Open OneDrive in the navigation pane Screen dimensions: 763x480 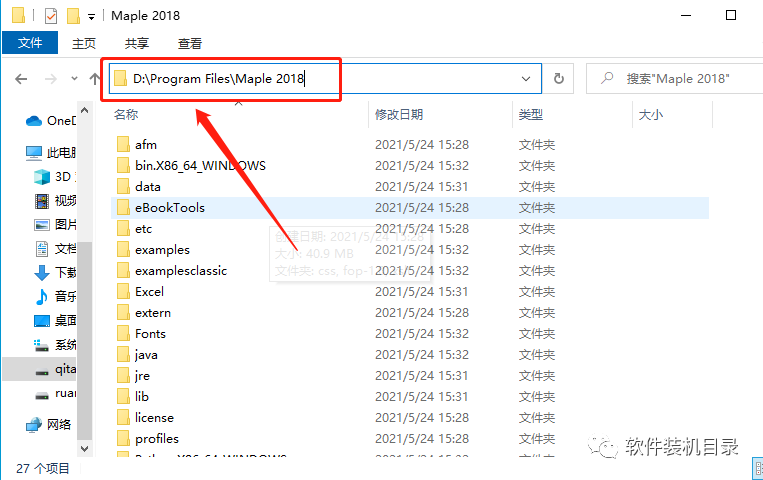point(51,120)
